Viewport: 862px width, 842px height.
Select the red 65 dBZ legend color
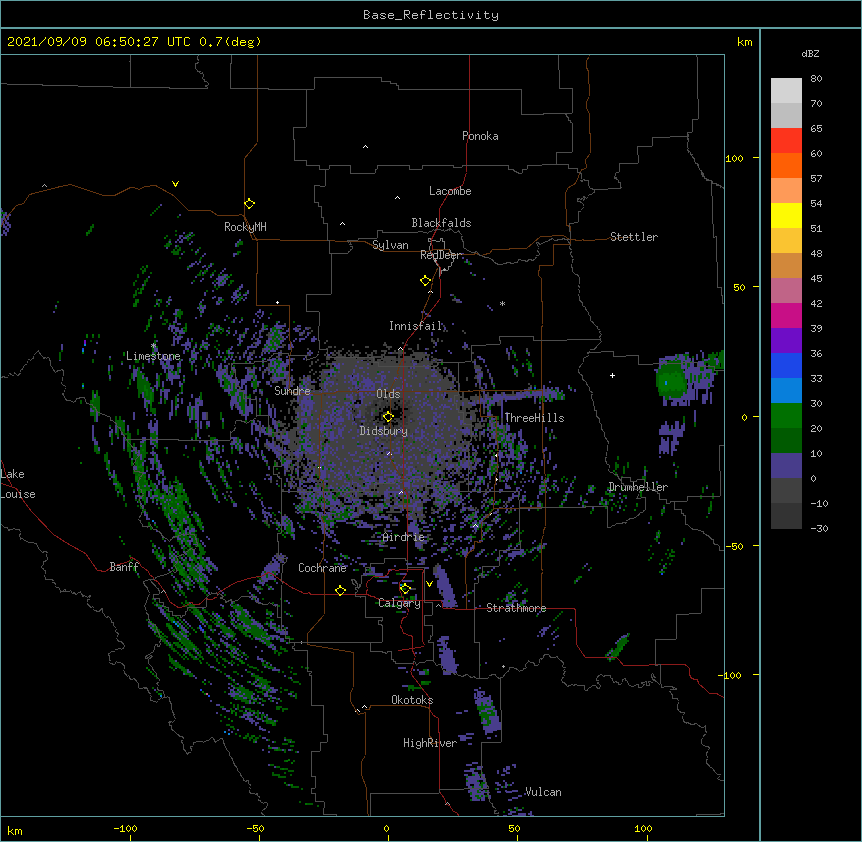point(786,140)
